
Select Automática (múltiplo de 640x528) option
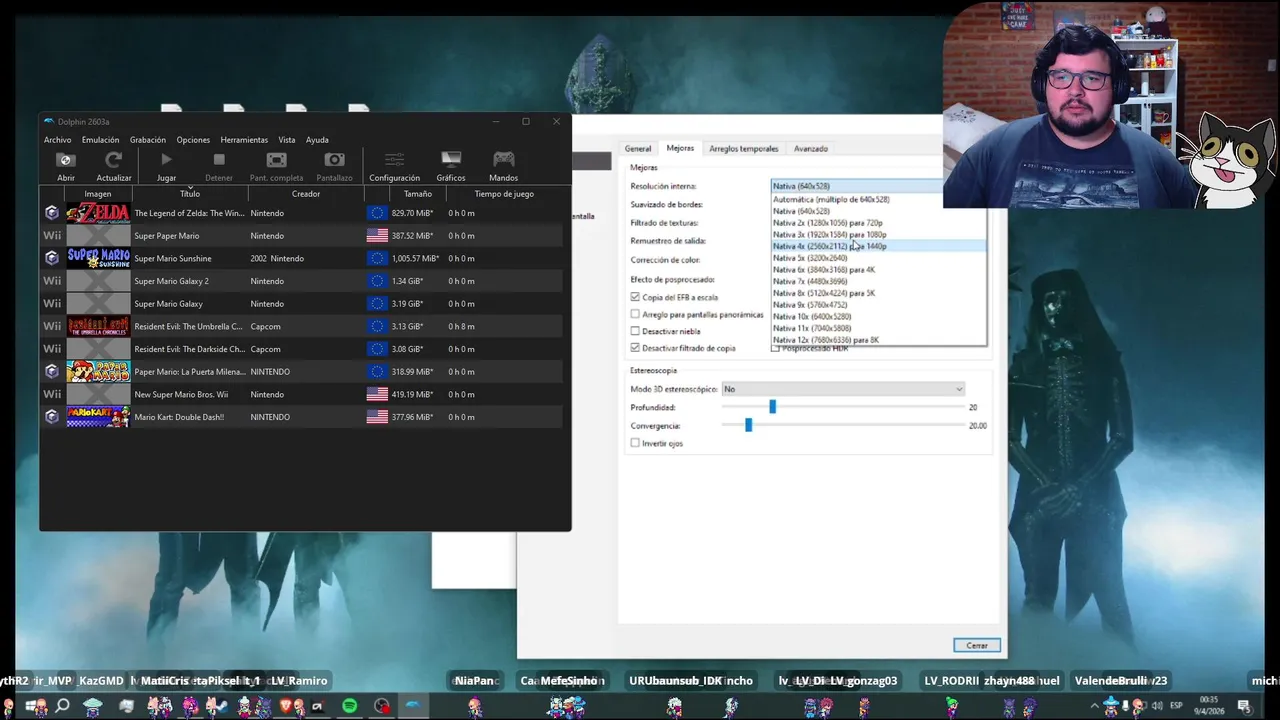[x=879, y=199]
